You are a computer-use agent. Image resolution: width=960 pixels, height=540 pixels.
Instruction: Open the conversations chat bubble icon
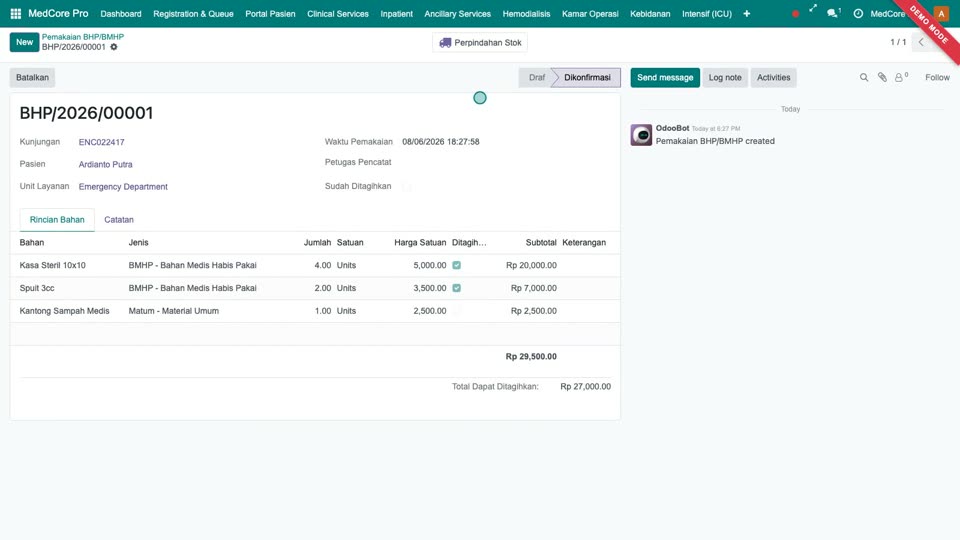point(833,13)
